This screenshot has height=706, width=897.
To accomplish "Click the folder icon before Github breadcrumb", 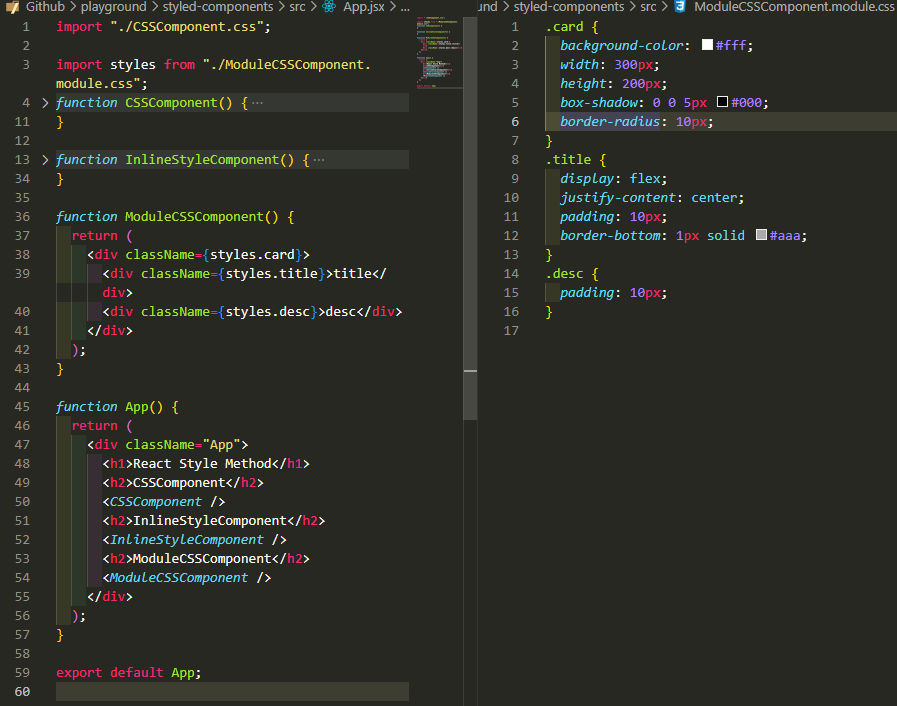I will tap(12, 7).
